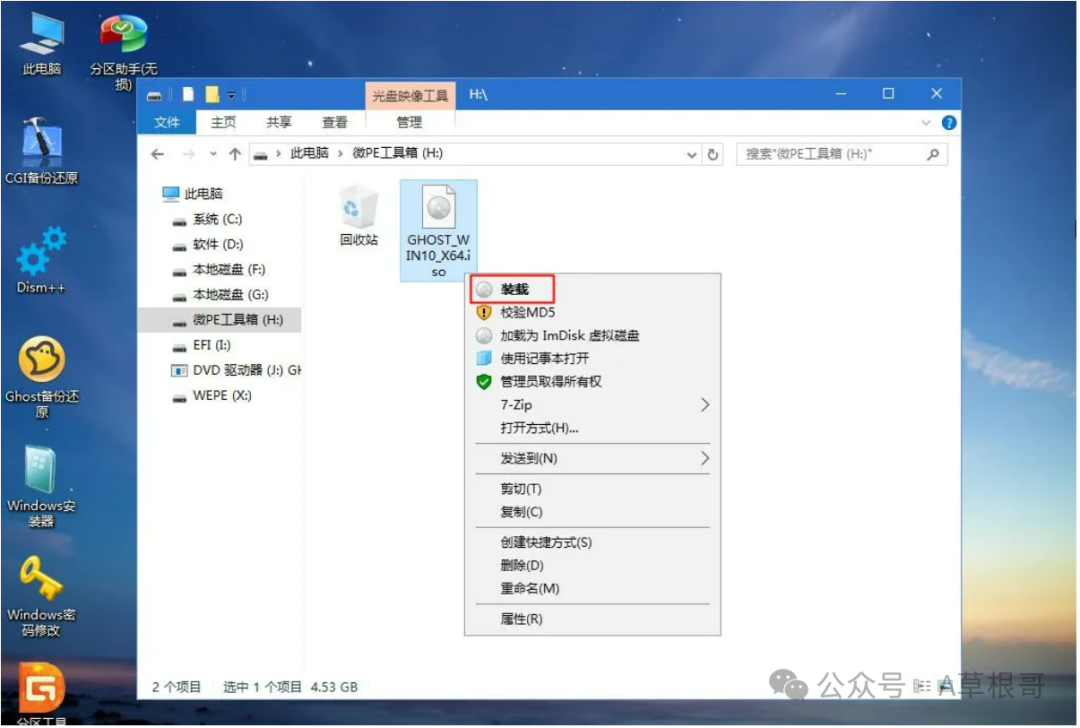Select 光盘映像工具 contextual tab
Image resolution: width=1080 pixels, height=728 pixels.
point(410,96)
